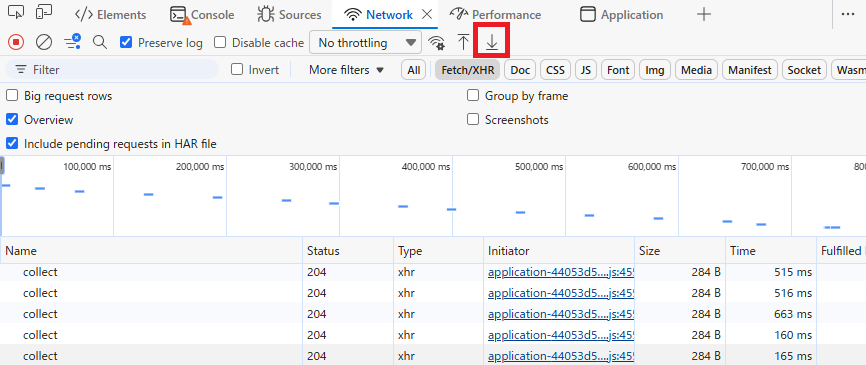Open the Performance tab
This screenshot has width=866, height=365.
tap(495, 14)
